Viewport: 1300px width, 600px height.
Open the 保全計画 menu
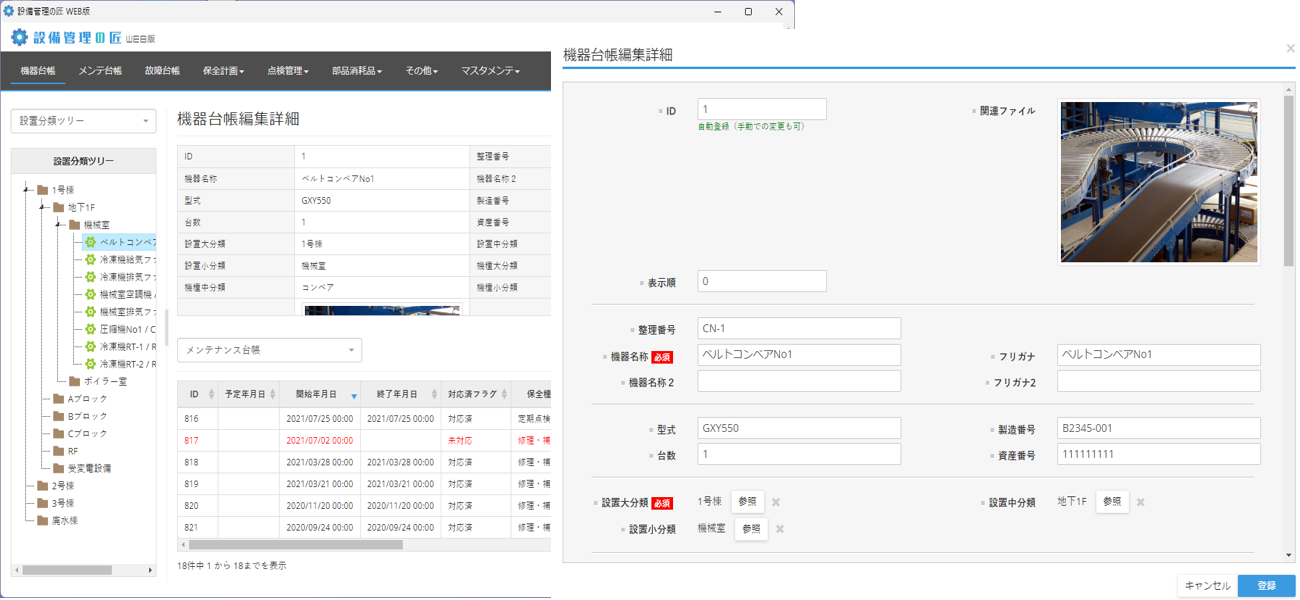coord(223,71)
